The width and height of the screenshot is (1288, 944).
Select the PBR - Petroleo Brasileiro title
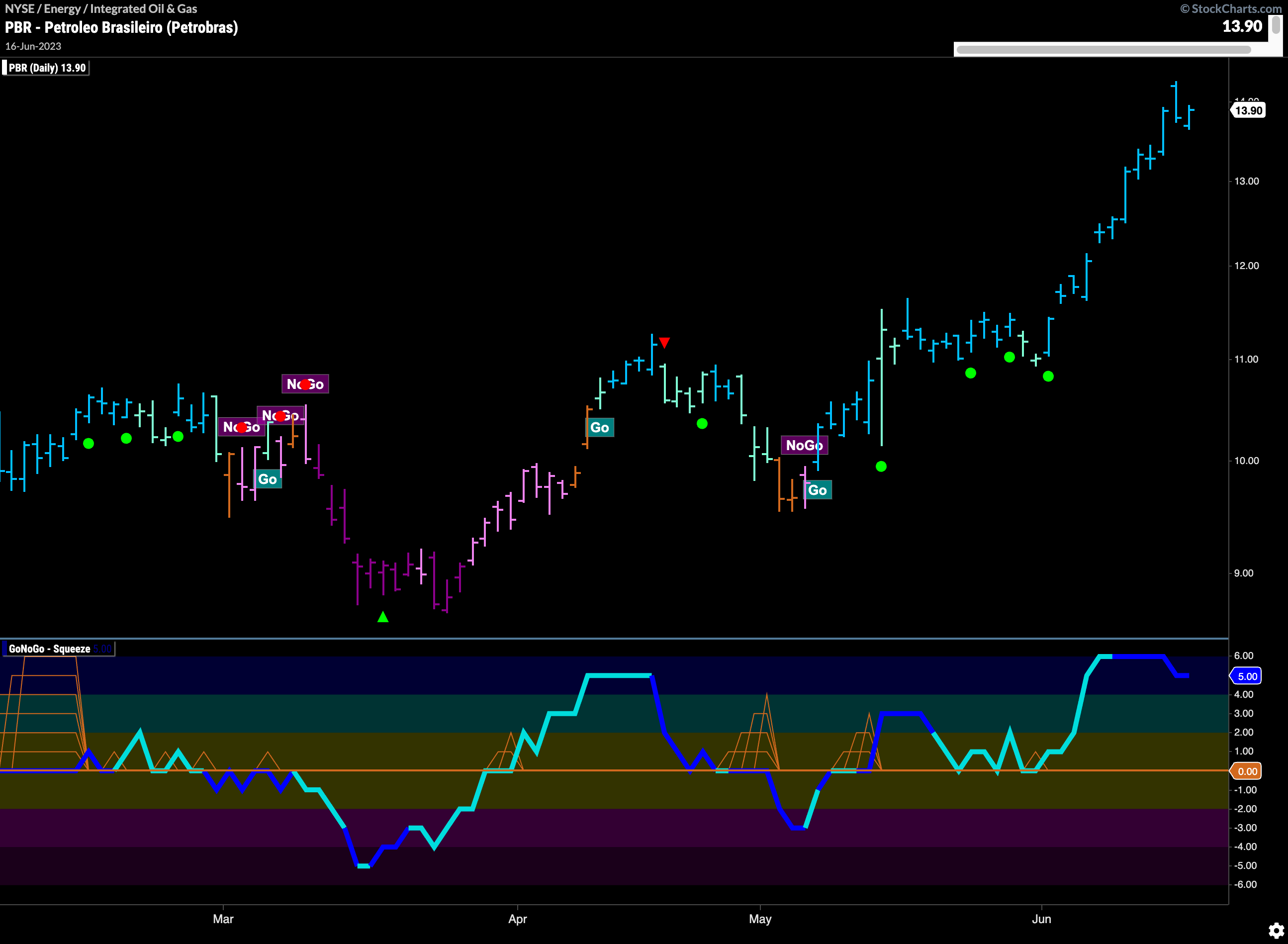[121, 27]
